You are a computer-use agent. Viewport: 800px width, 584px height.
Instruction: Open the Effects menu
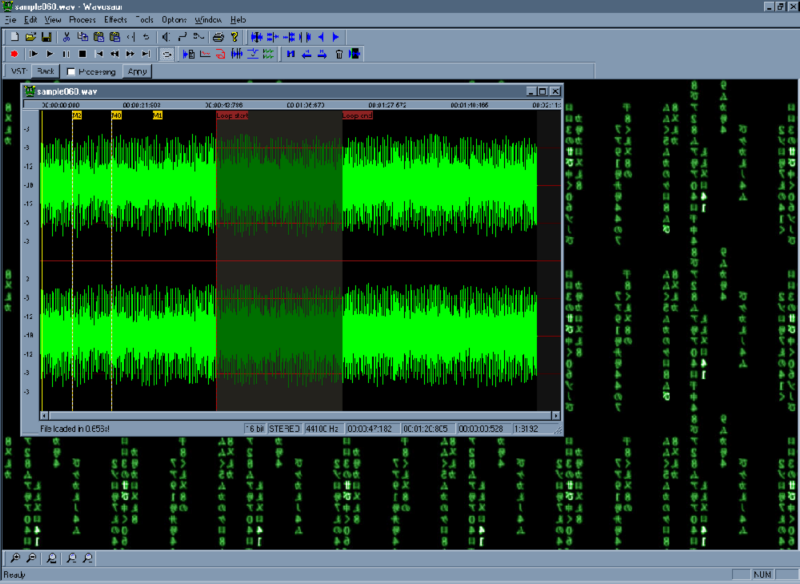tap(115, 18)
